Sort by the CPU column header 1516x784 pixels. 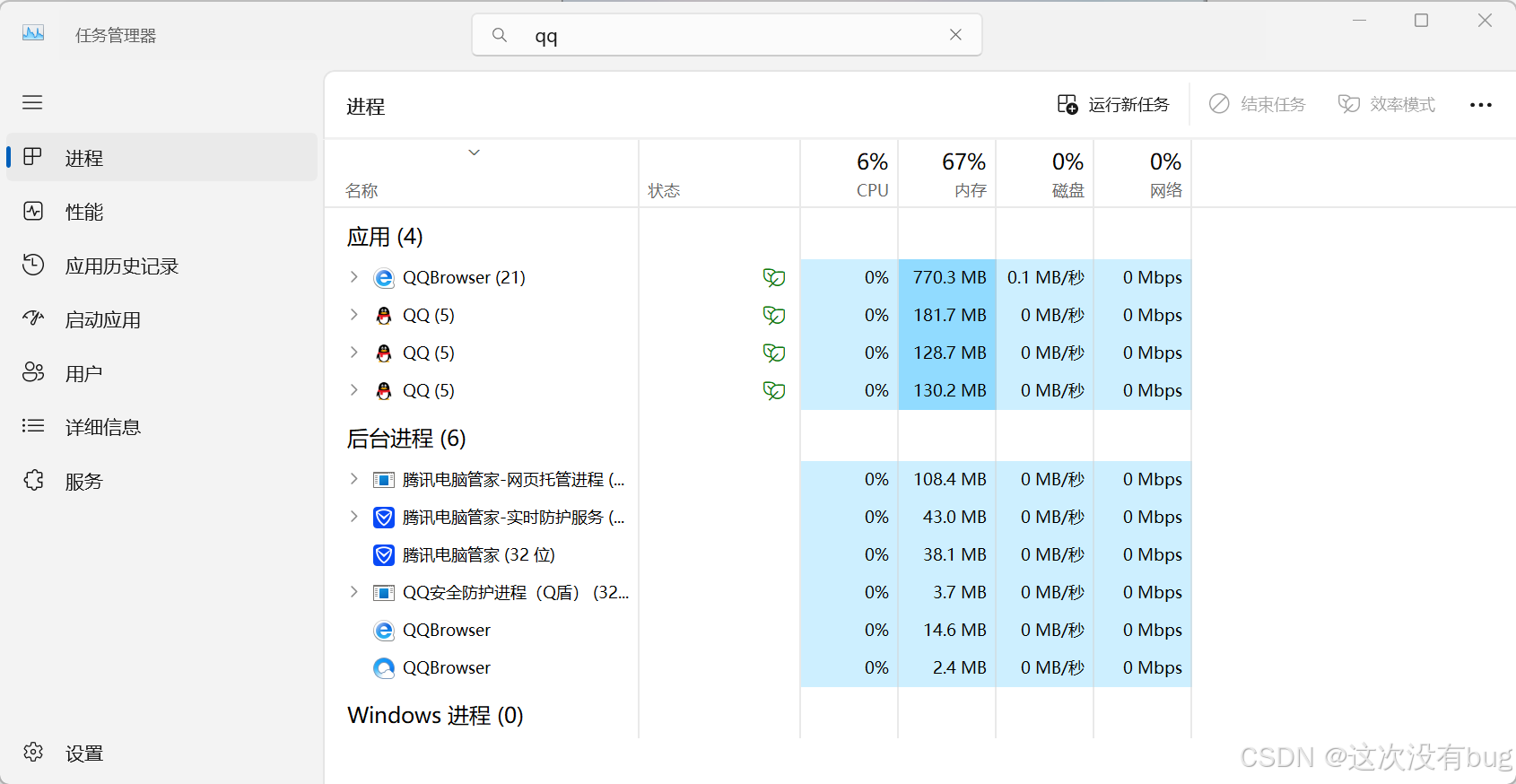tap(849, 175)
